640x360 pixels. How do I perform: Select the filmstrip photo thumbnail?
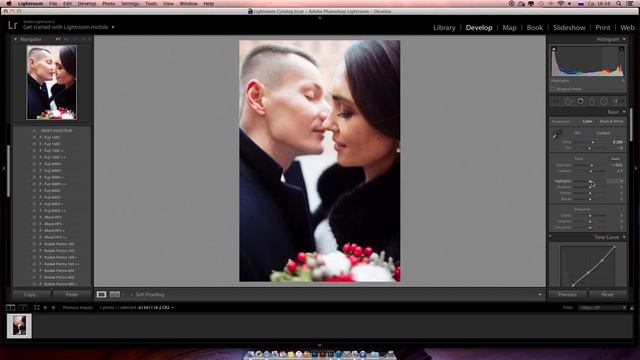pos(19,326)
